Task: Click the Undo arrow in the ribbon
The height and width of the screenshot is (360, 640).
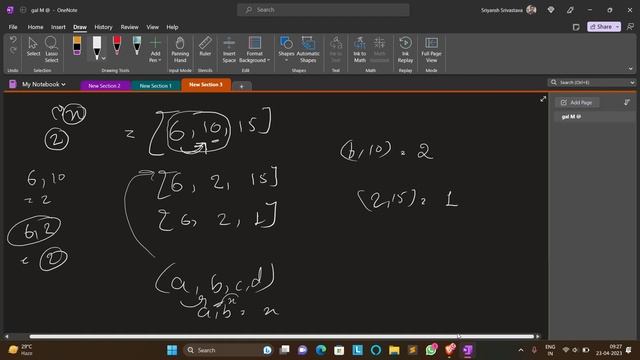Action: click(x=13, y=40)
